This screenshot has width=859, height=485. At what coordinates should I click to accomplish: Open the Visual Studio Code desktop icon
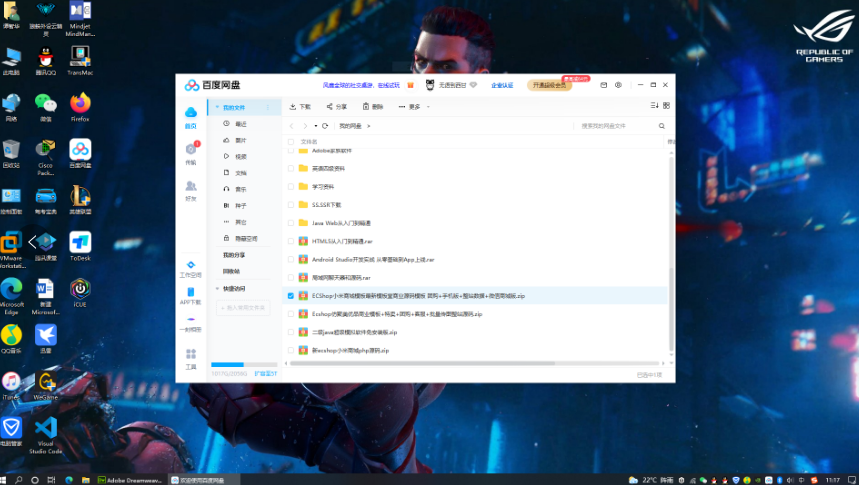[45, 435]
